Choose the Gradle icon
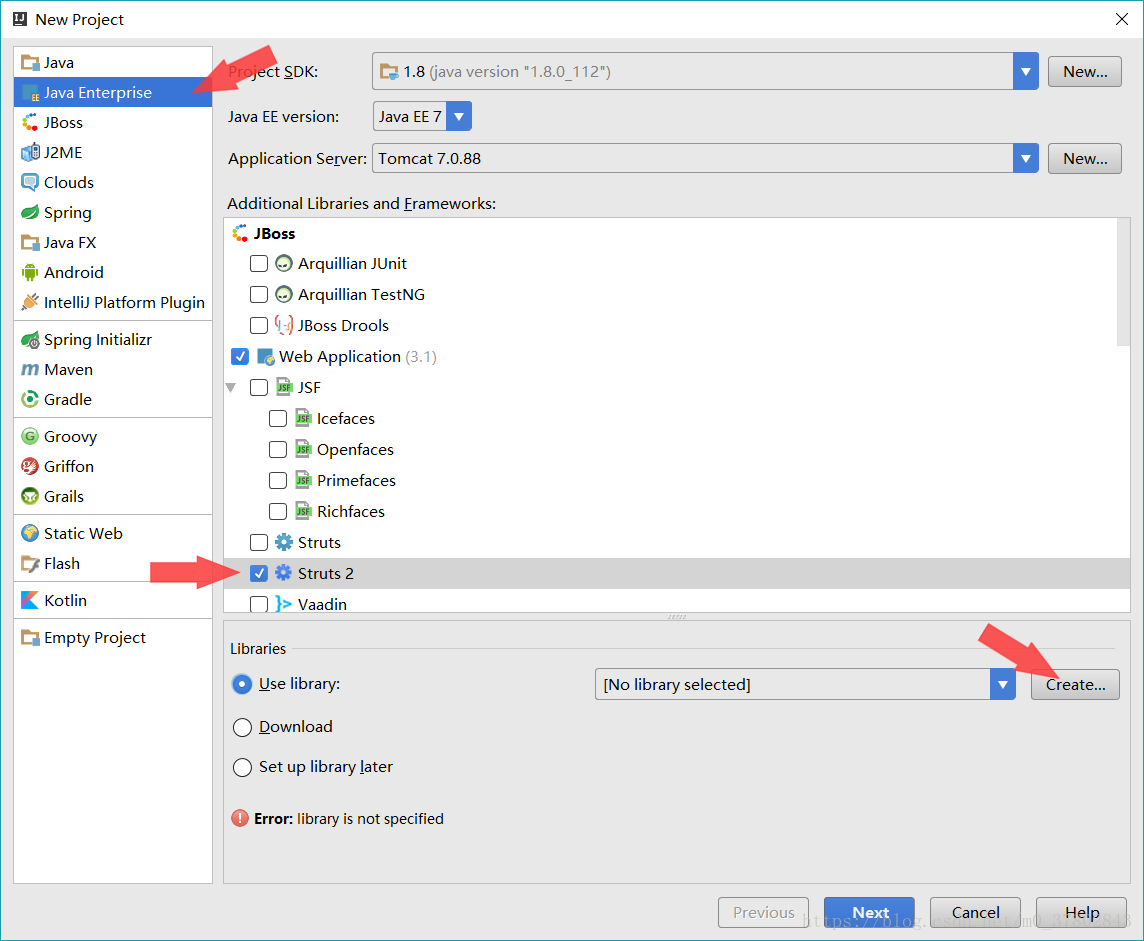 [30, 400]
